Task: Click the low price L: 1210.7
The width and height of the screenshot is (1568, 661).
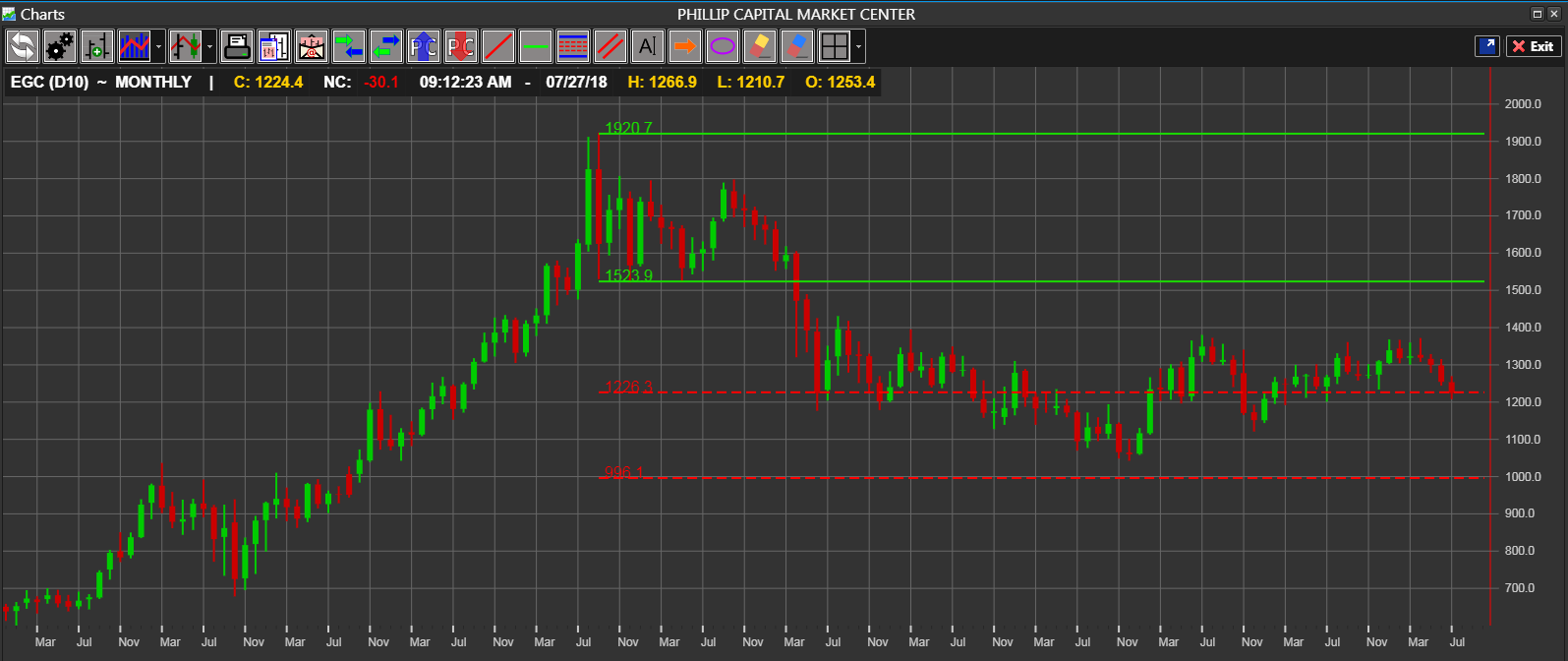Action: 751,82
